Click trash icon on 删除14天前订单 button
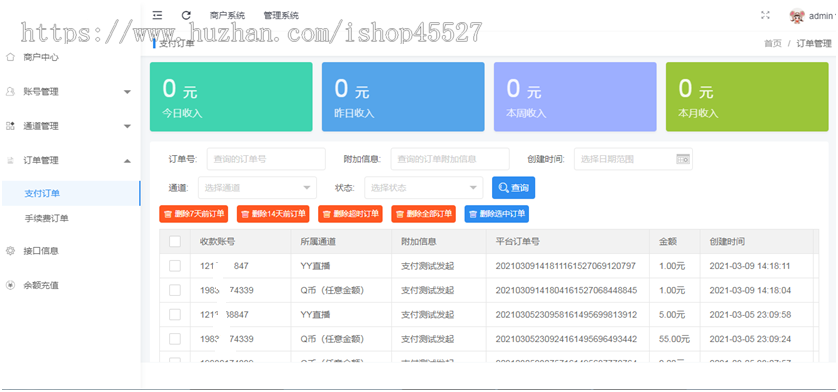Screen dimensions: 838x392 tap(245, 214)
